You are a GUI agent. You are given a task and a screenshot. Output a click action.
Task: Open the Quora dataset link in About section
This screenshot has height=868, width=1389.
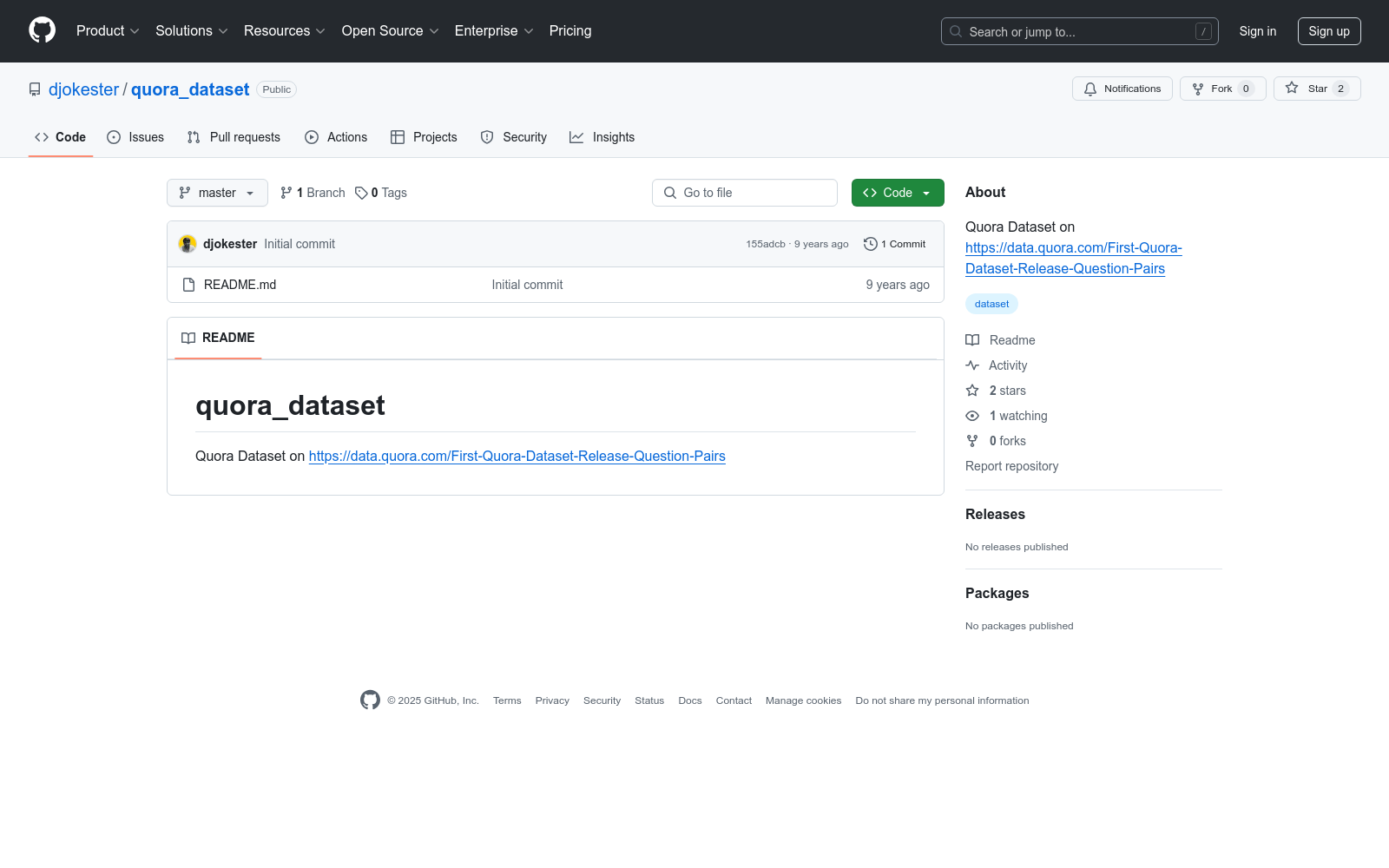coord(1074,258)
